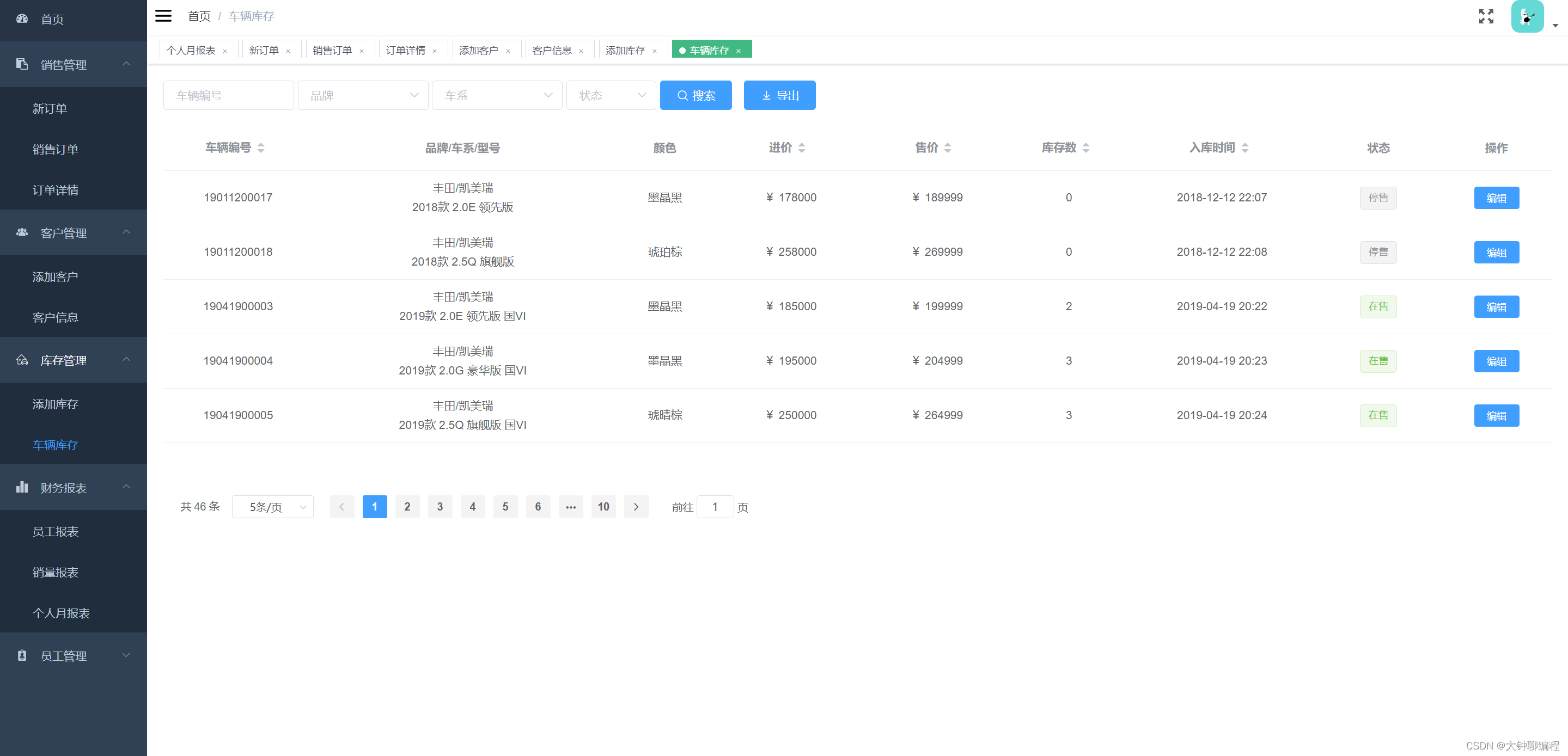This screenshot has height=756, width=1568.
Task: Sort by 进价 column sort arrows
Action: click(802, 148)
